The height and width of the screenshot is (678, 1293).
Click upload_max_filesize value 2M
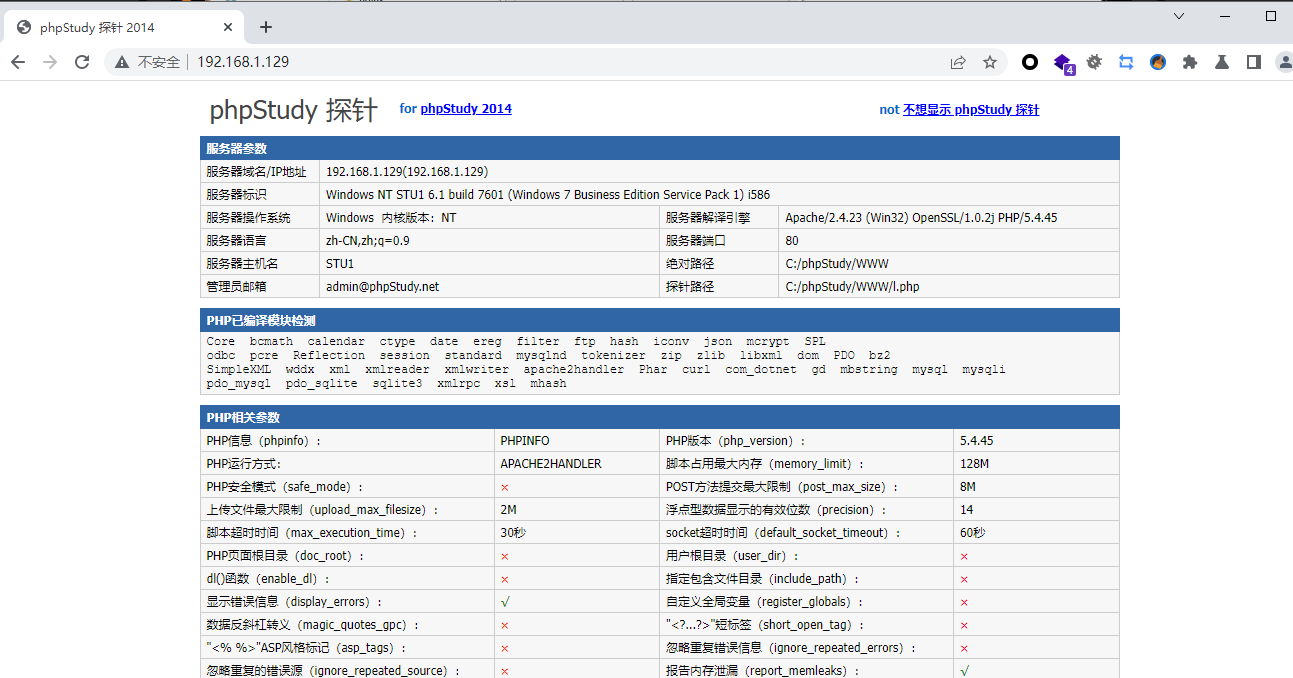pyautogui.click(x=508, y=510)
